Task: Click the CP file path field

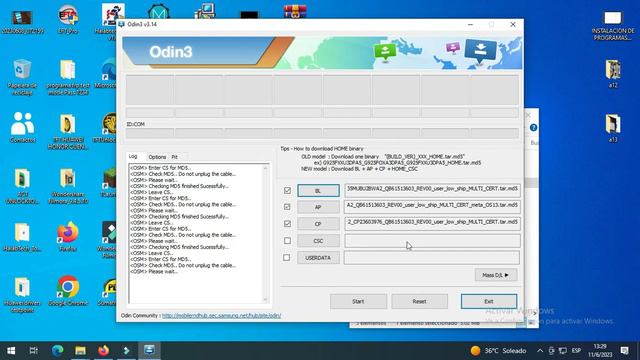Action: [x=432, y=224]
